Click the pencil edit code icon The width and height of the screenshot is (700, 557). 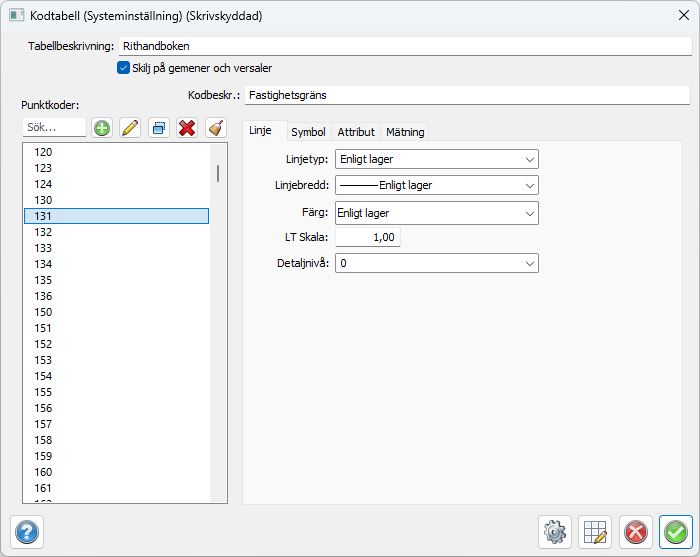tap(130, 128)
